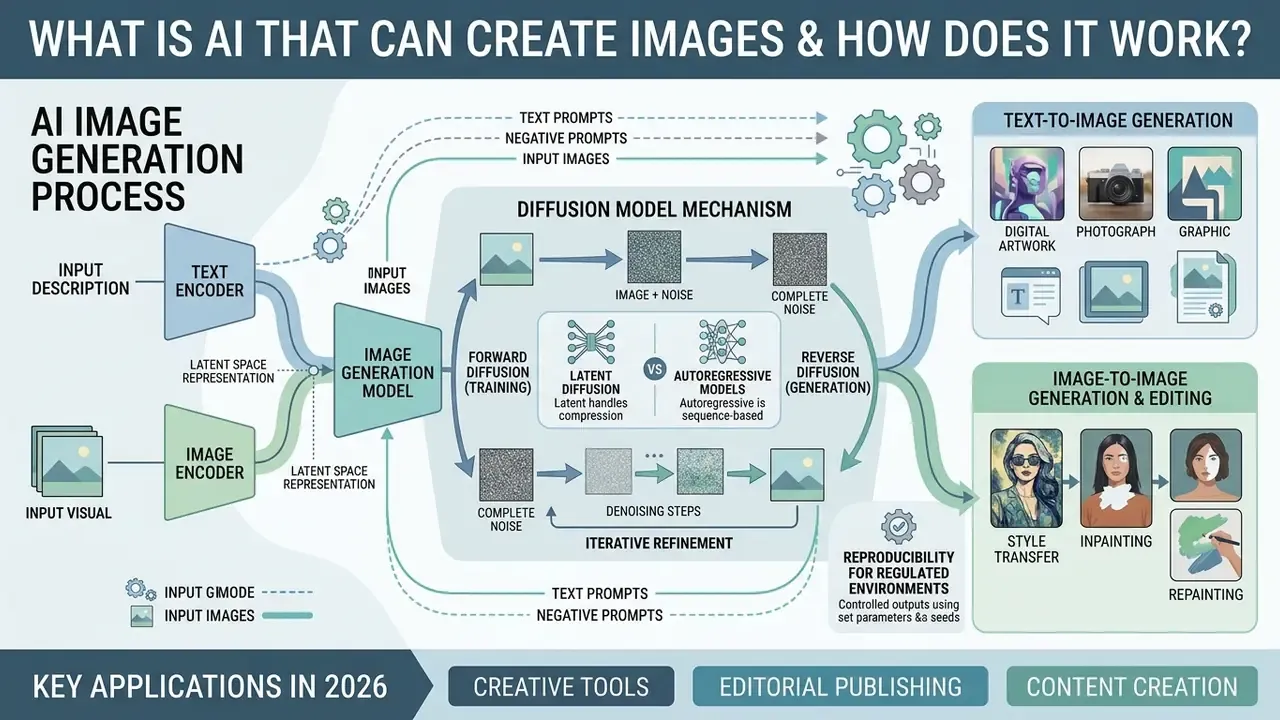
Task: Select the Content Creation button
Action: 1132,687
